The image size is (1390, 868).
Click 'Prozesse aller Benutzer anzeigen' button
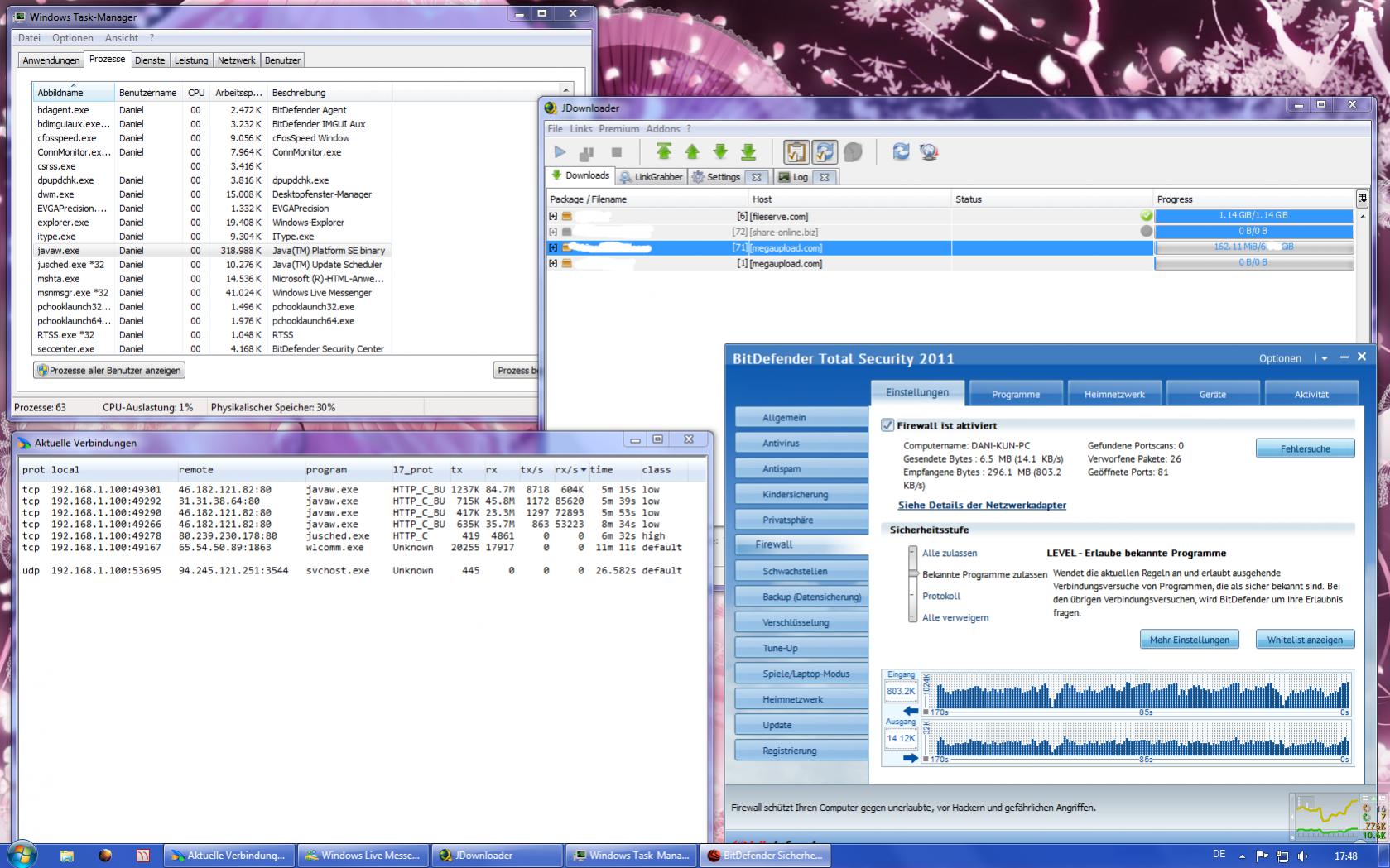pos(109,370)
